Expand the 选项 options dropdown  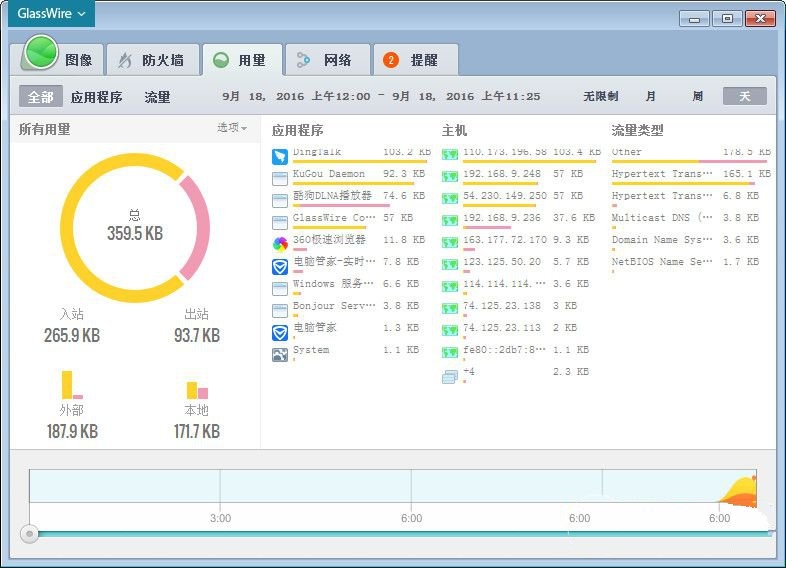[232, 127]
